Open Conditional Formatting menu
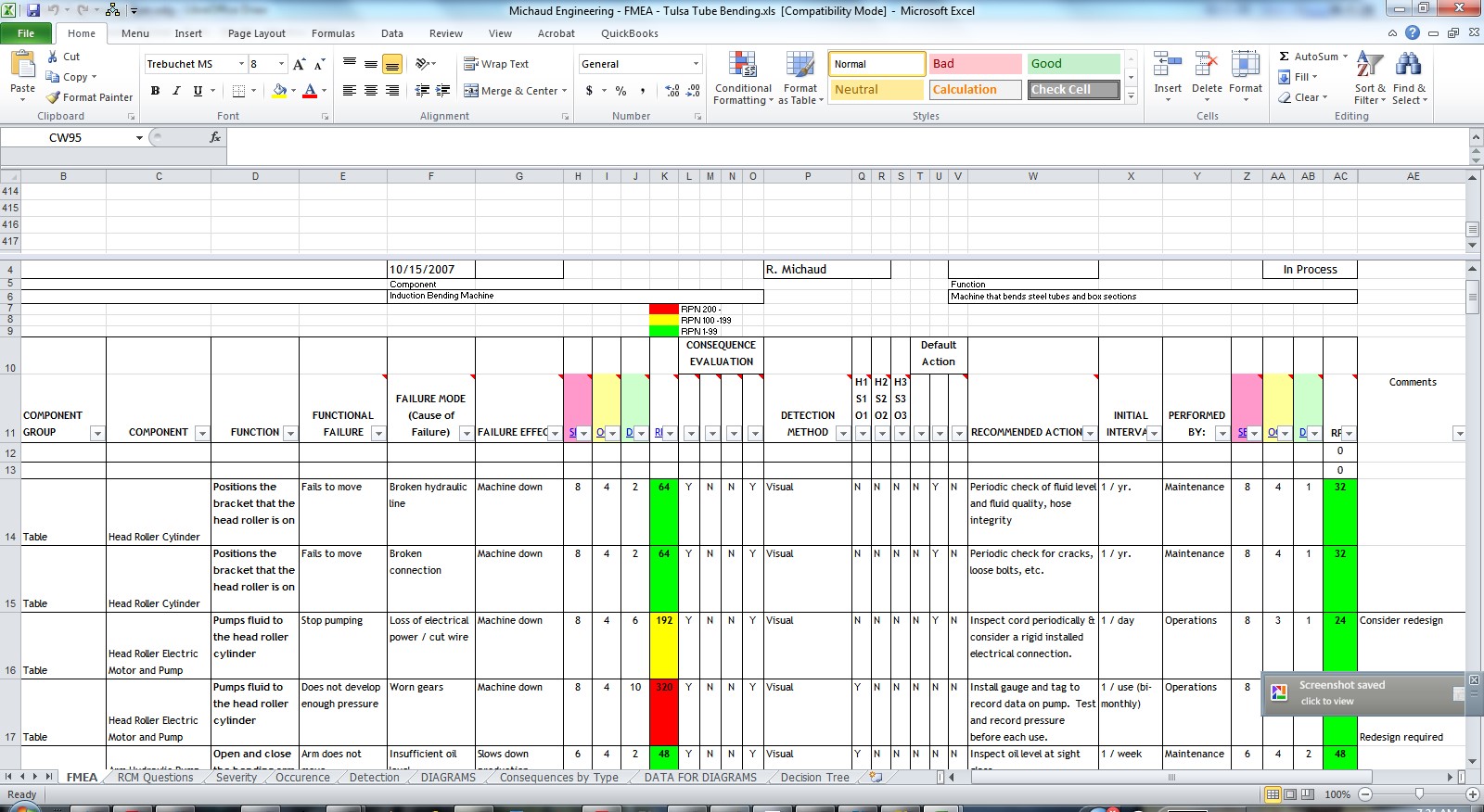 [742, 79]
